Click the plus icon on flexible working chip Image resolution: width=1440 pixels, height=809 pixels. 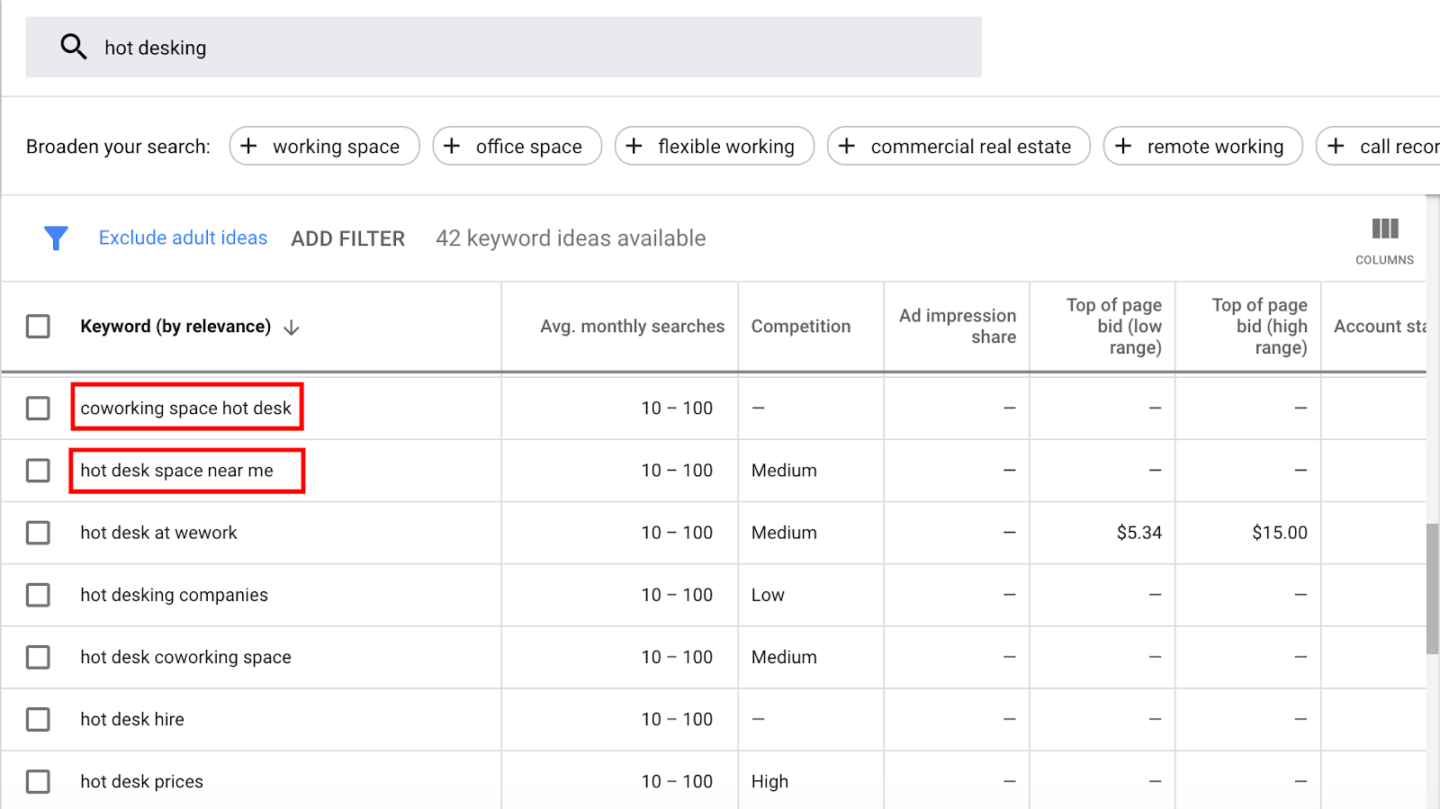[633, 146]
